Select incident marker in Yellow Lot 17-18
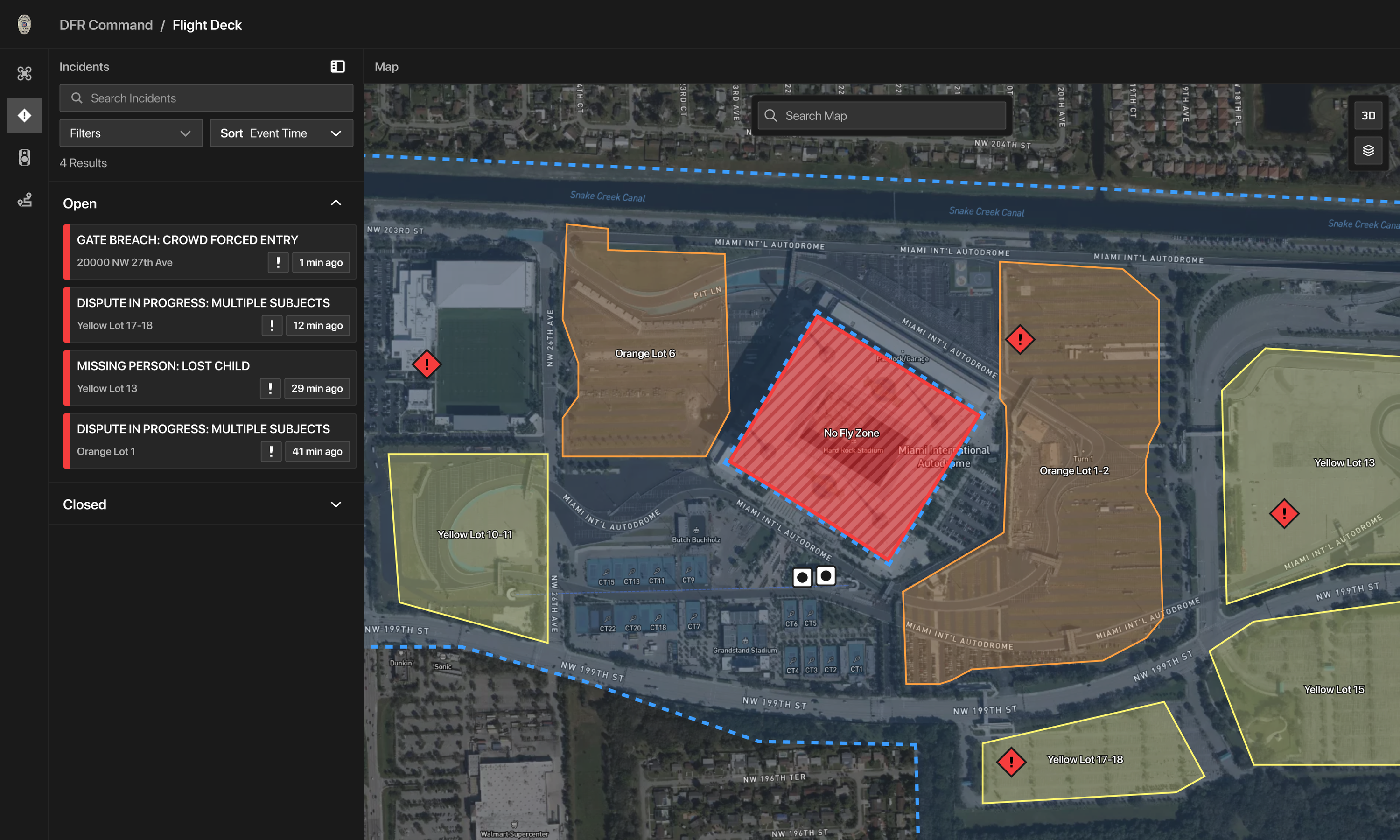The image size is (1400, 840). coord(1011,762)
